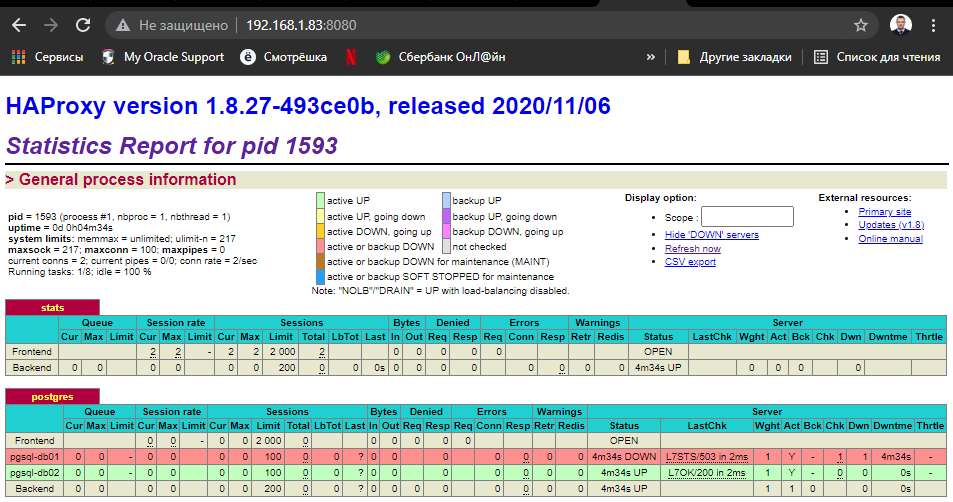Open Список для чтения reading list
This screenshot has width=953, height=502.
pyautogui.click(x=877, y=57)
